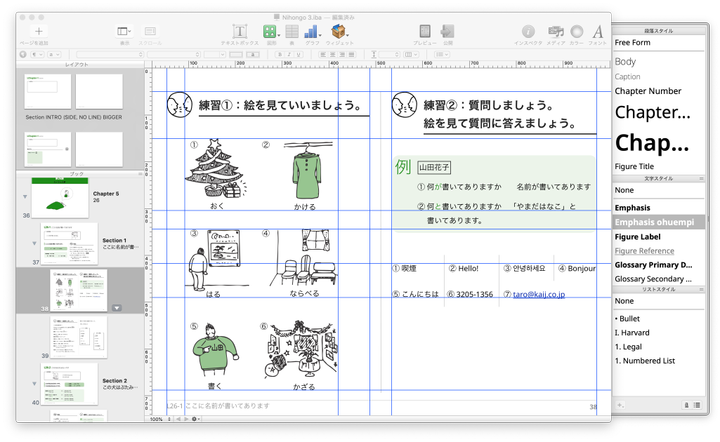Click the Preview iPad button
Viewport: 720px width, 442px height.
425,32
